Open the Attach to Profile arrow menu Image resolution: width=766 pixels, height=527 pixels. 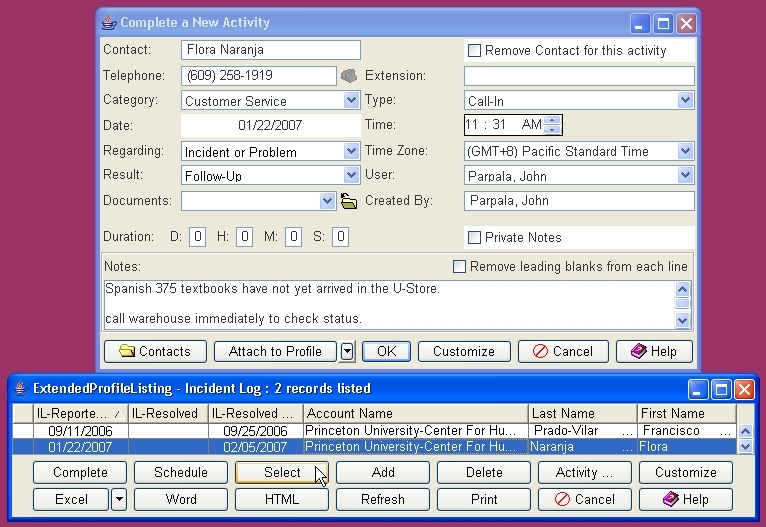(347, 351)
